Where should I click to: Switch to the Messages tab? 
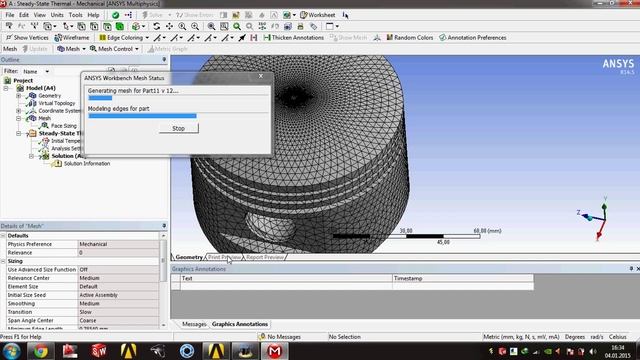click(x=194, y=324)
